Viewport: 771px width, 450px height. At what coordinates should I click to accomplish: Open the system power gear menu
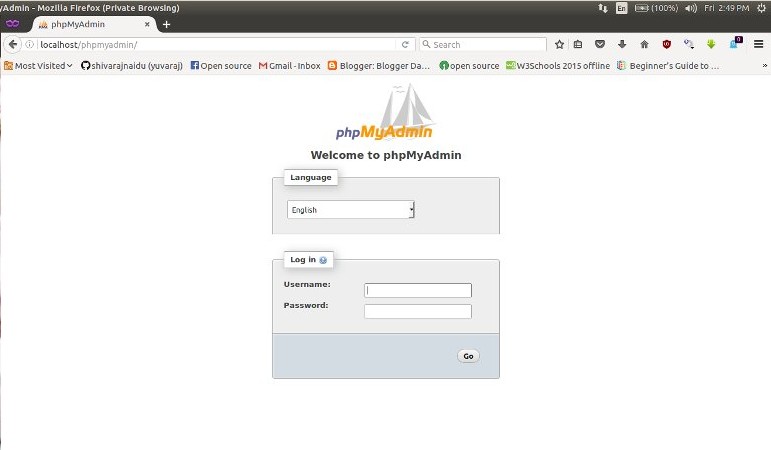pyautogui.click(x=761, y=8)
